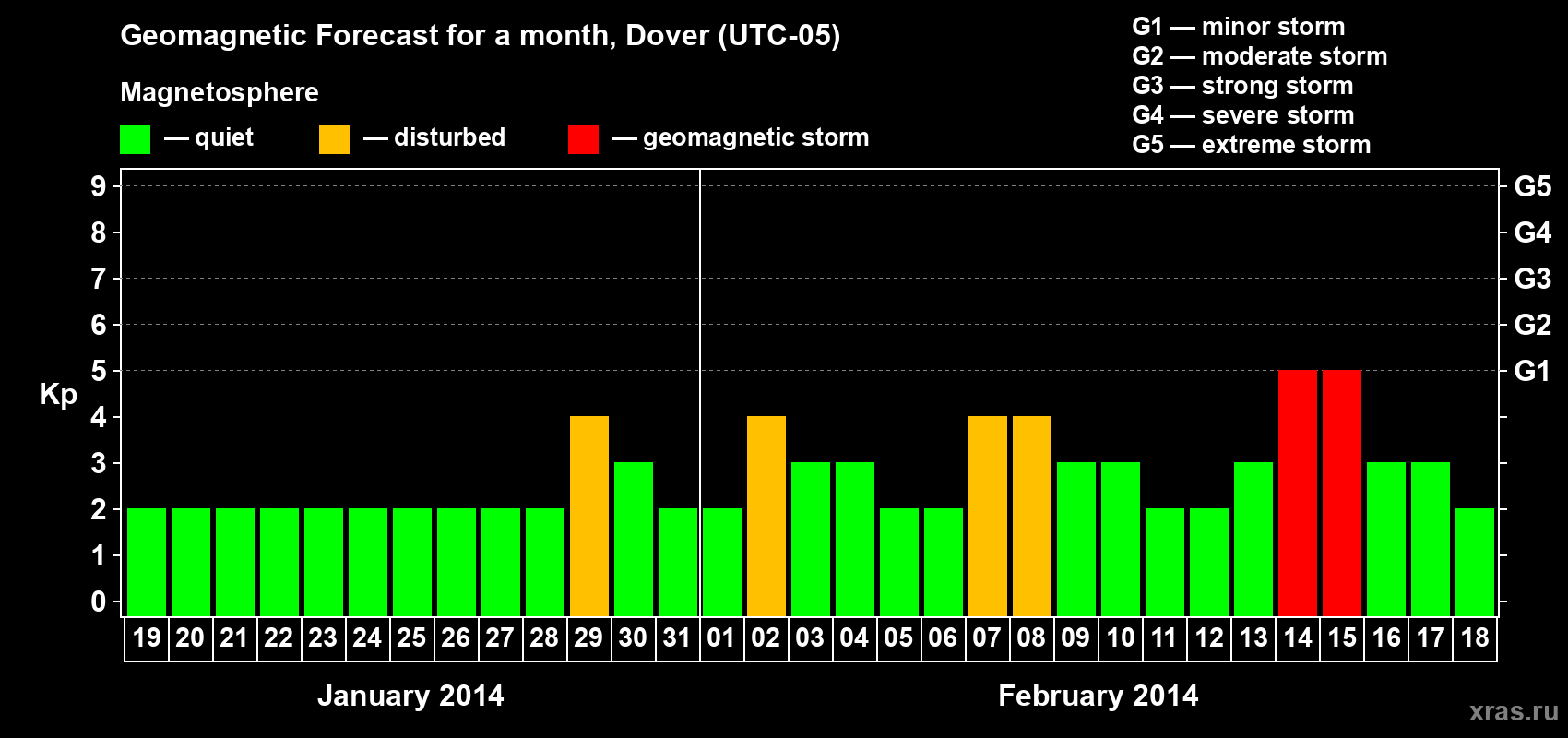Click the G4 label on right axis
Image resolution: width=1568 pixels, height=738 pixels.
coord(1533,232)
